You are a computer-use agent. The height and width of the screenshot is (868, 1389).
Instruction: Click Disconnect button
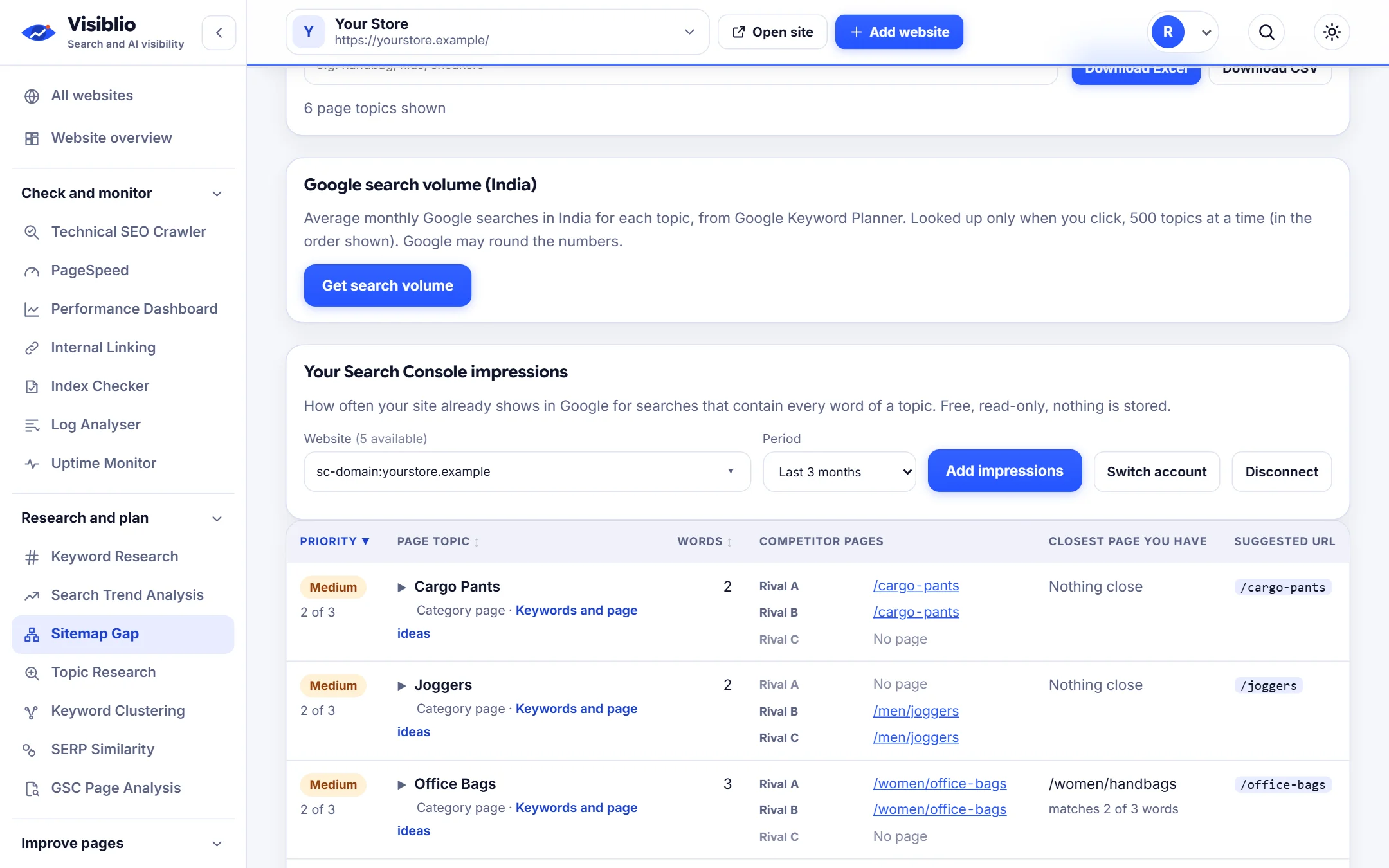coord(1281,472)
